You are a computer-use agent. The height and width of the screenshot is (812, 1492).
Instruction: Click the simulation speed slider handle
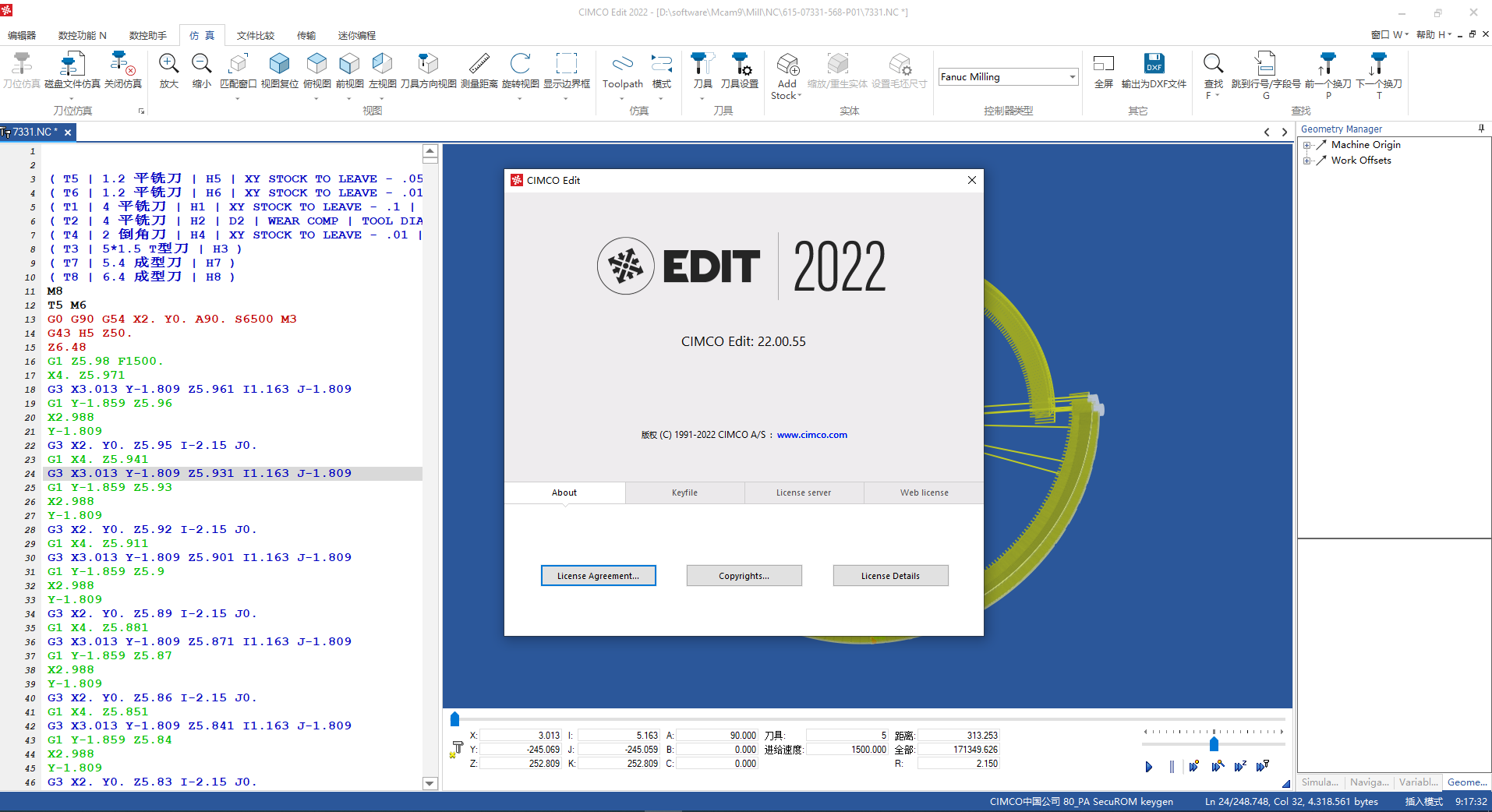1214,744
